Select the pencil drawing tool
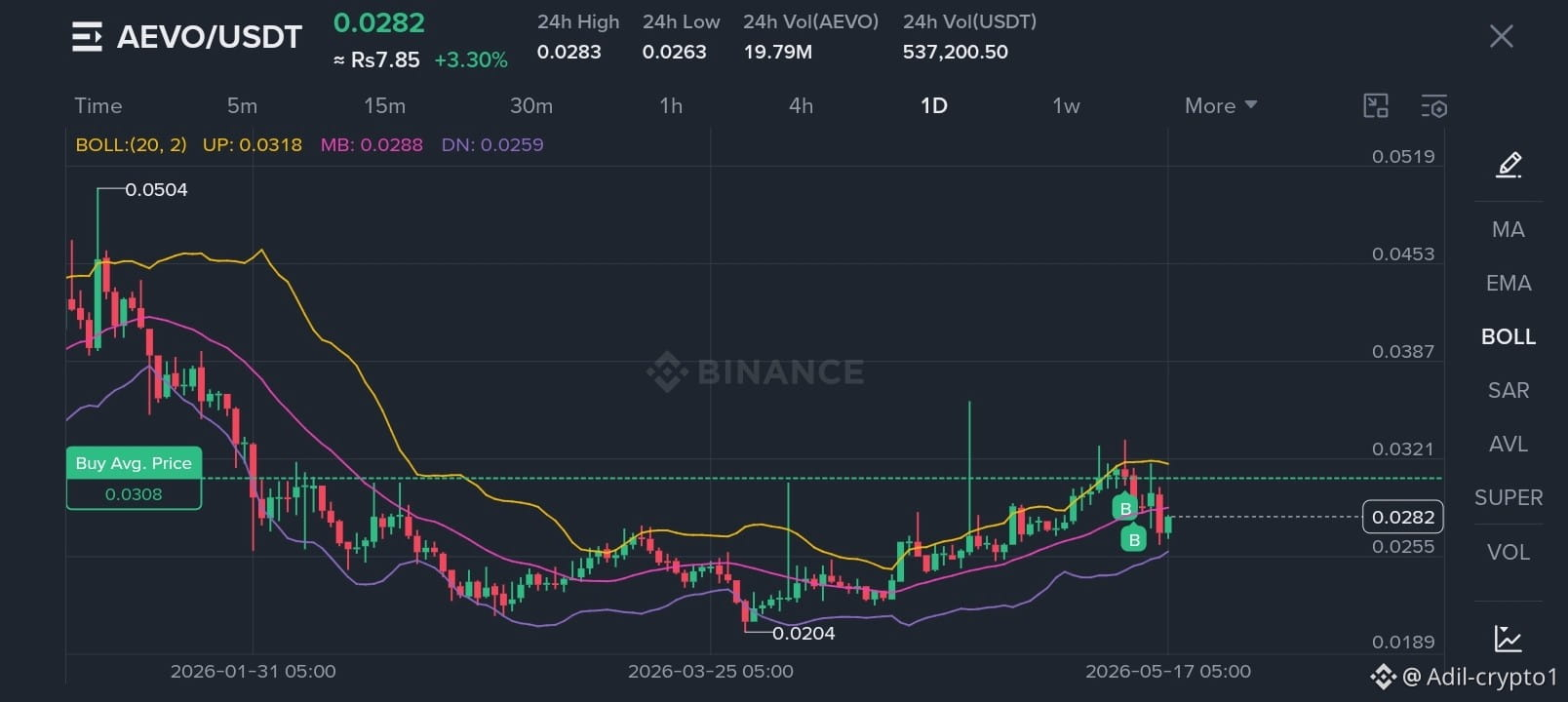The width and height of the screenshot is (1568, 702). 1509,165
